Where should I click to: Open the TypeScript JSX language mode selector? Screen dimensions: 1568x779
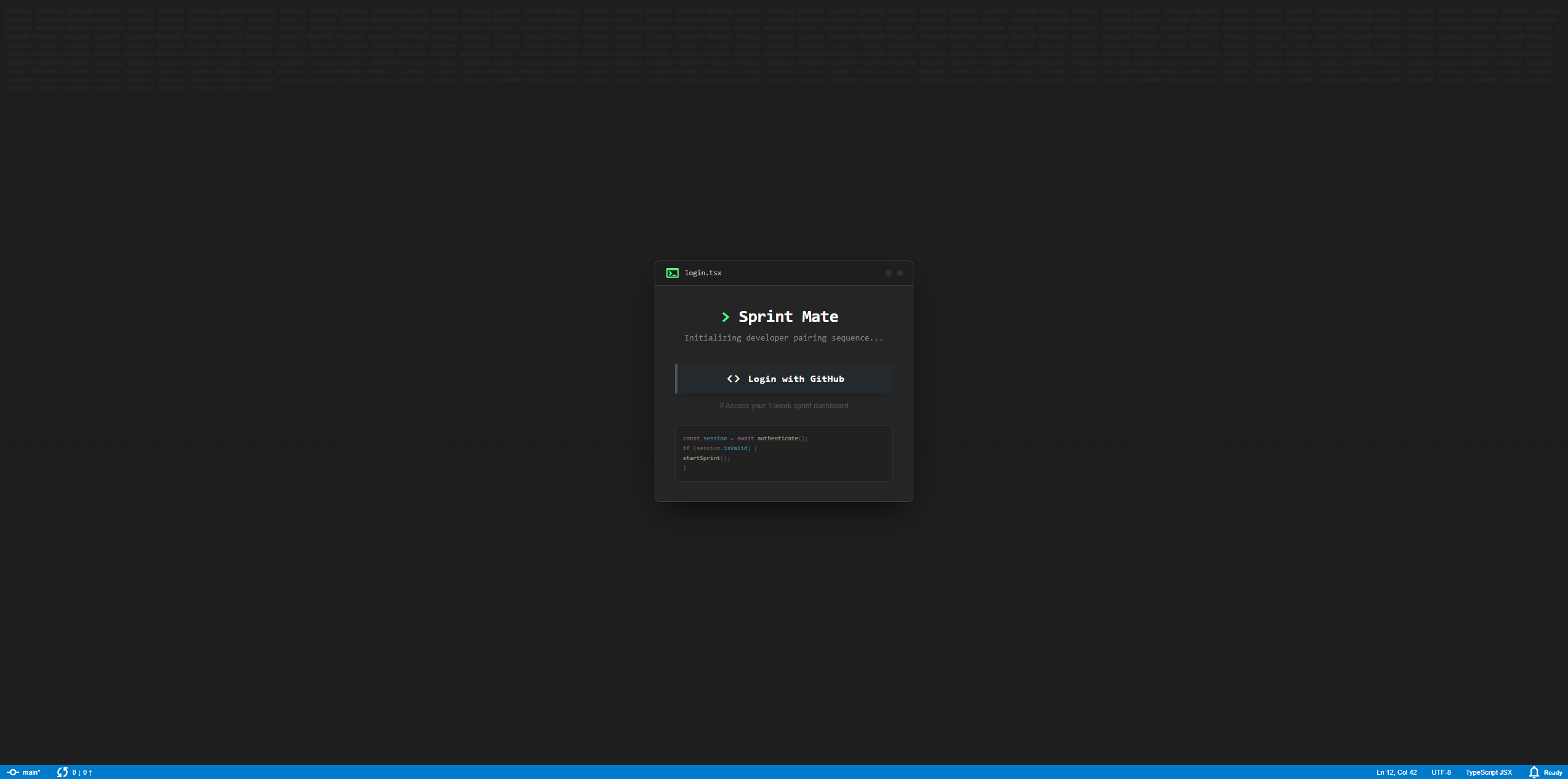pyautogui.click(x=1488, y=772)
